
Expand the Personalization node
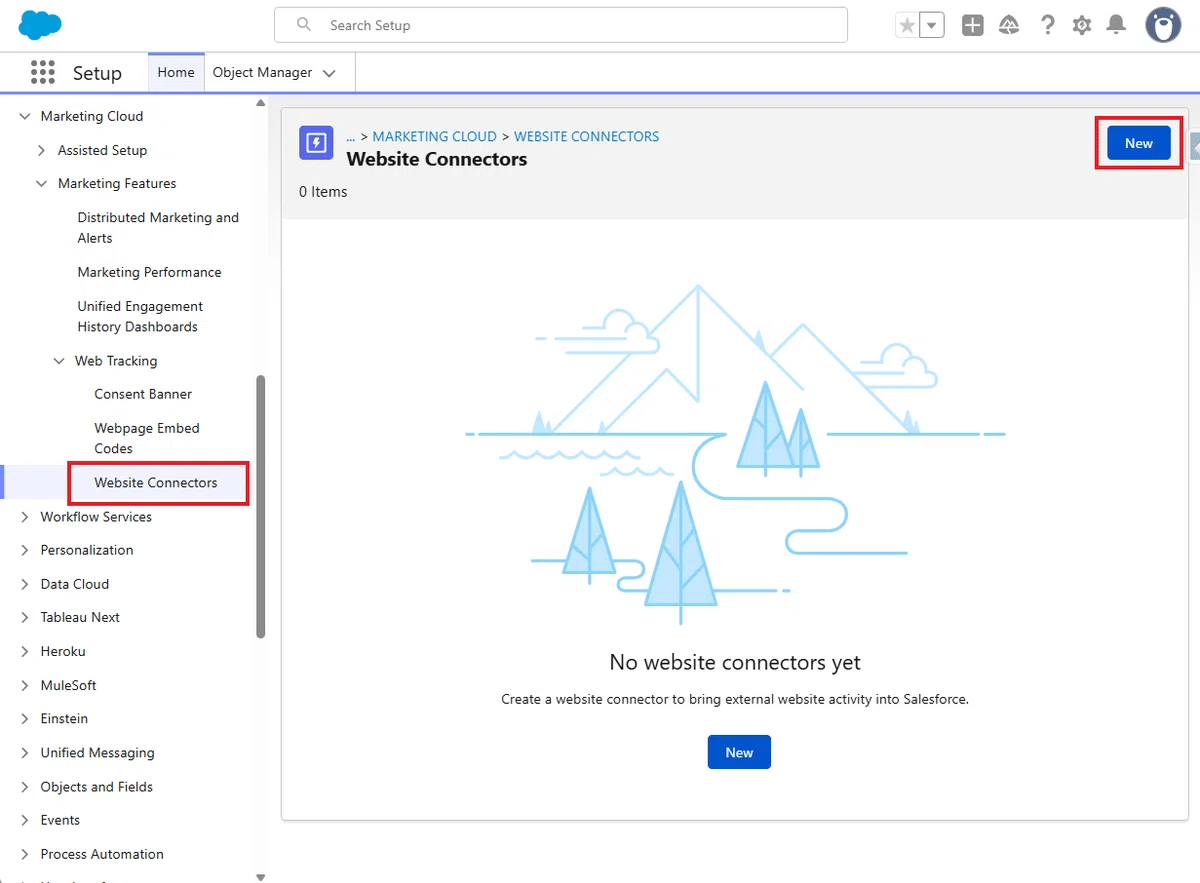pyautogui.click(x=25, y=550)
